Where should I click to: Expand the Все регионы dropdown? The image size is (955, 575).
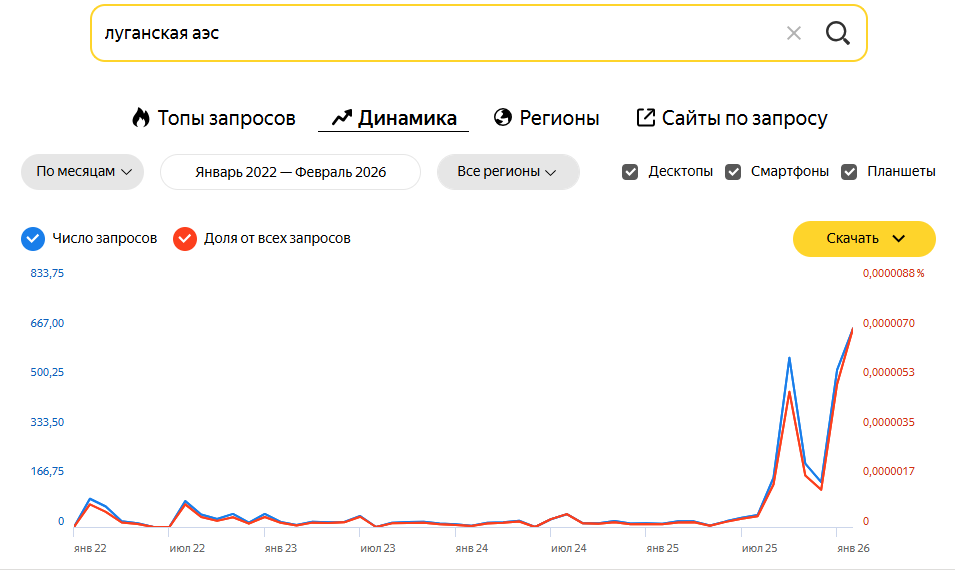(508, 172)
